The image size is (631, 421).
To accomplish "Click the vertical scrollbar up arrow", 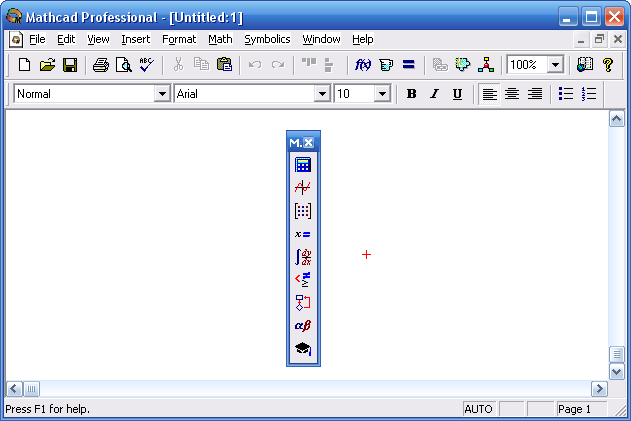I will click(617, 119).
